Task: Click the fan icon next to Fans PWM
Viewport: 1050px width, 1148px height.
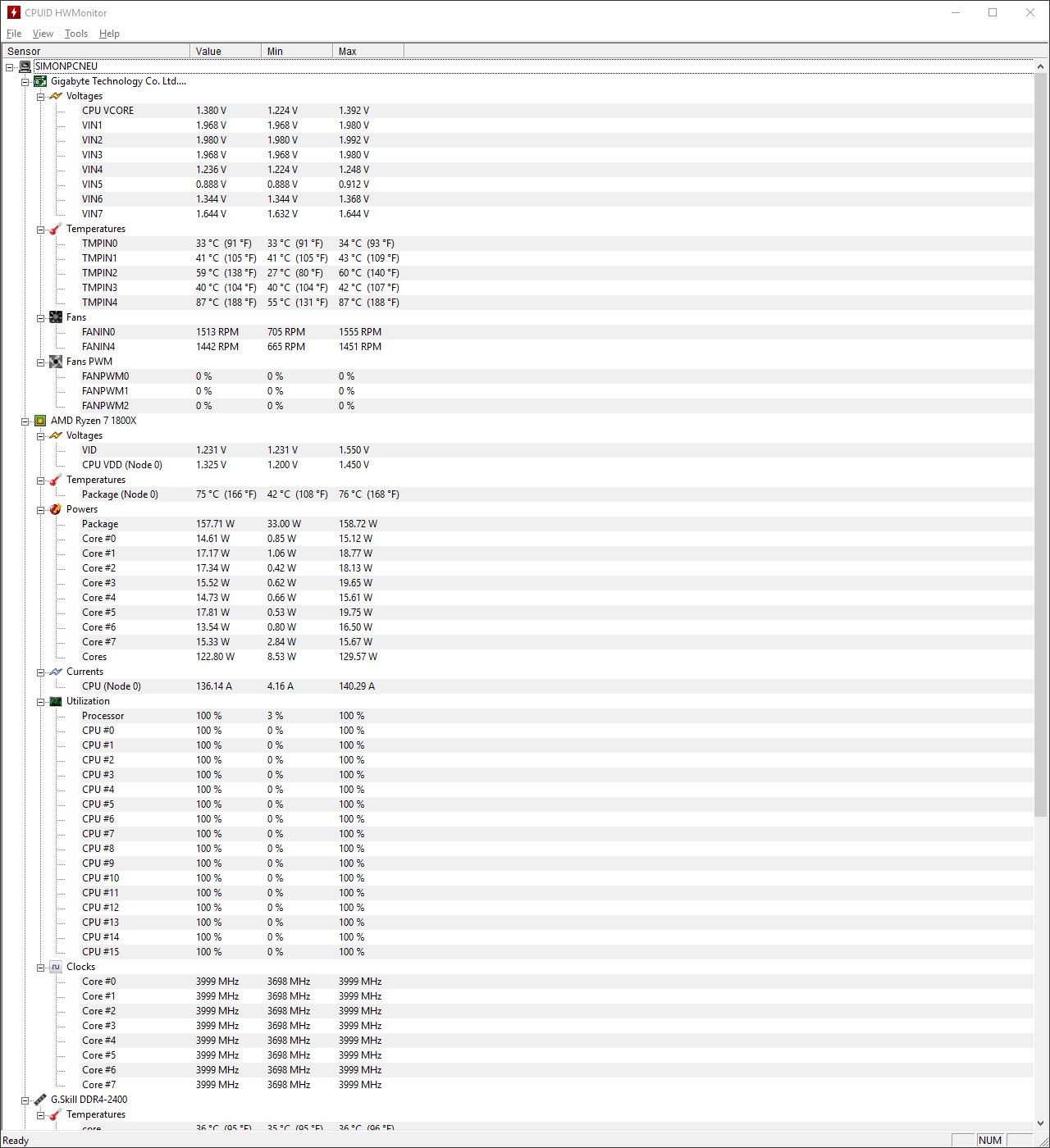Action: click(x=56, y=362)
